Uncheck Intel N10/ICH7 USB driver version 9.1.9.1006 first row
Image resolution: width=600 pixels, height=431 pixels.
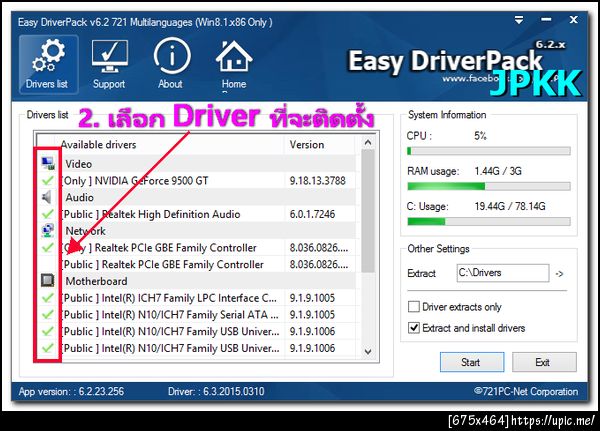coord(47,331)
